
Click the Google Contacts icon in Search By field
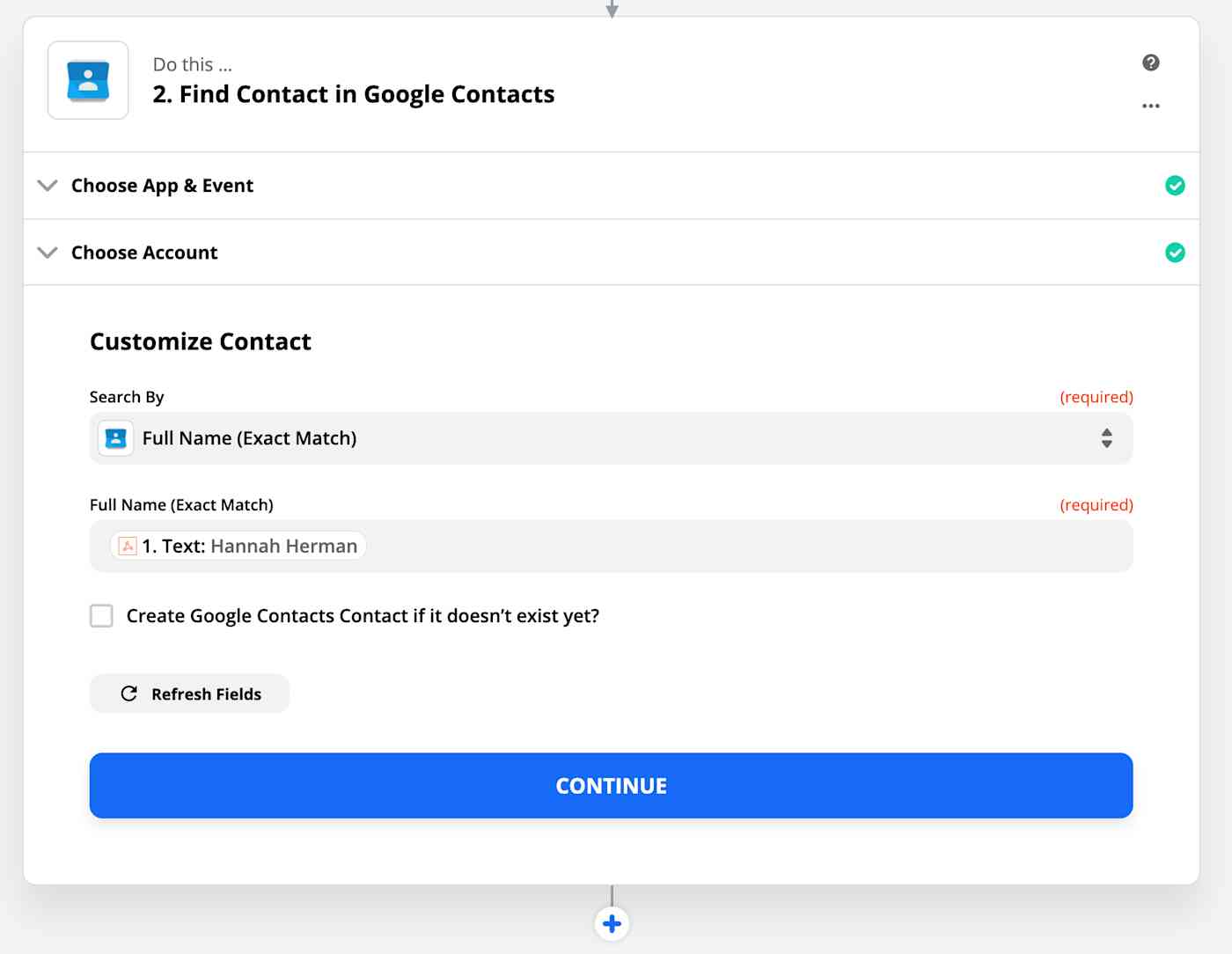[115, 438]
